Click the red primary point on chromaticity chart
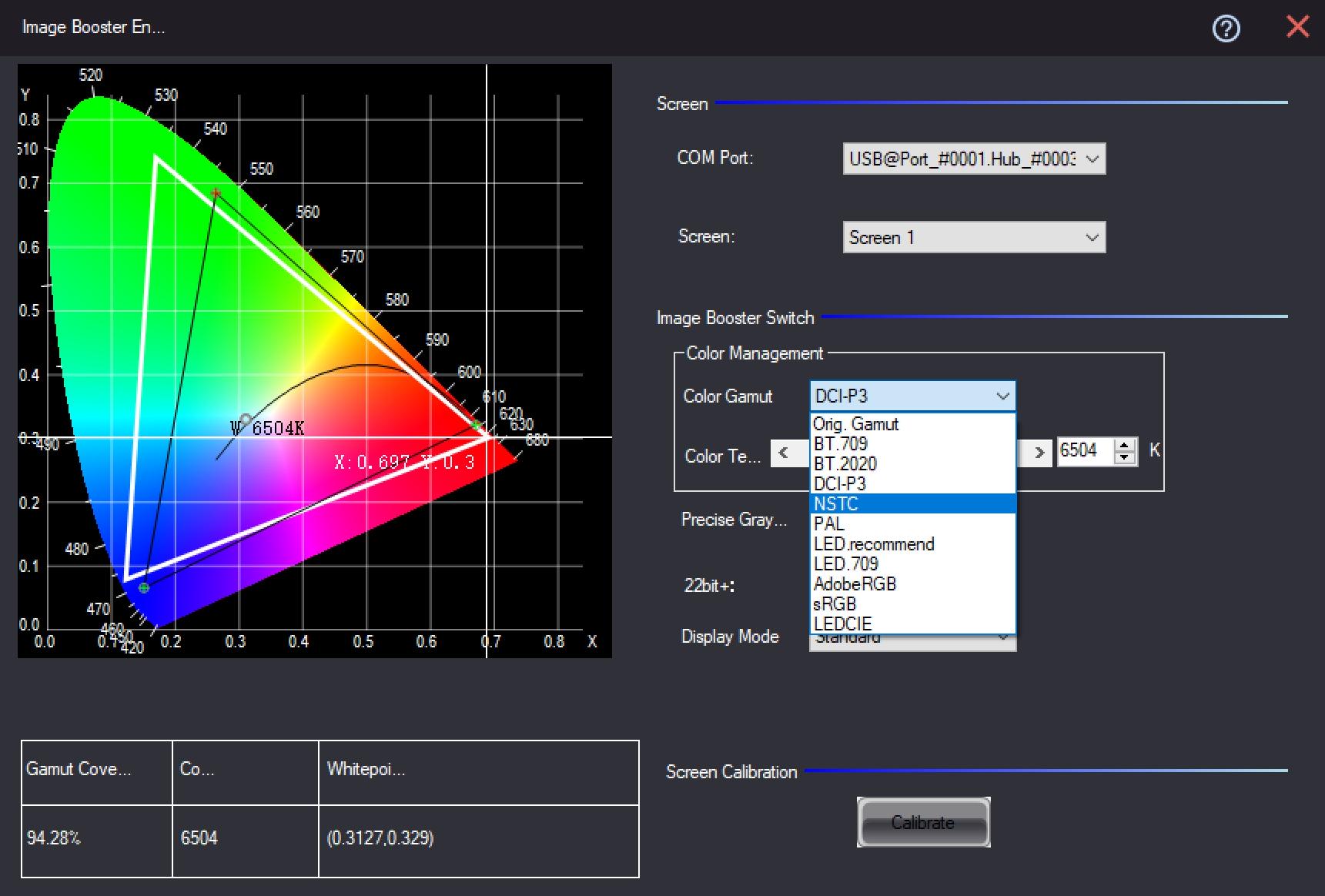This screenshot has width=1325, height=896. 477,425
